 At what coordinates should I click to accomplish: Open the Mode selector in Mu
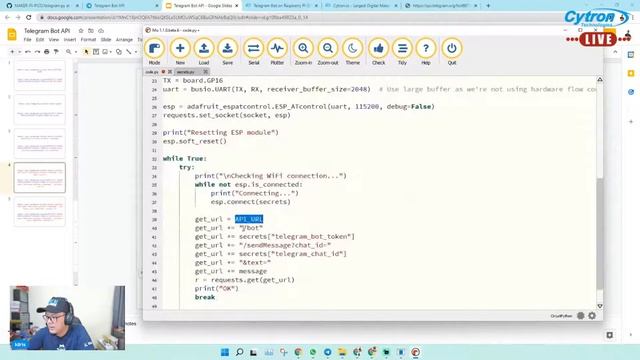(154, 51)
